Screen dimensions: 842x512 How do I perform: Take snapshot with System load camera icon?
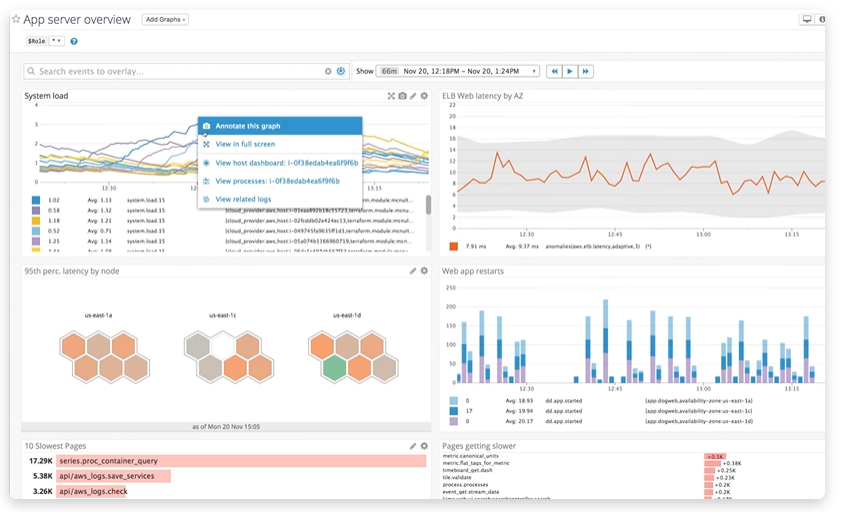coord(403,96)
